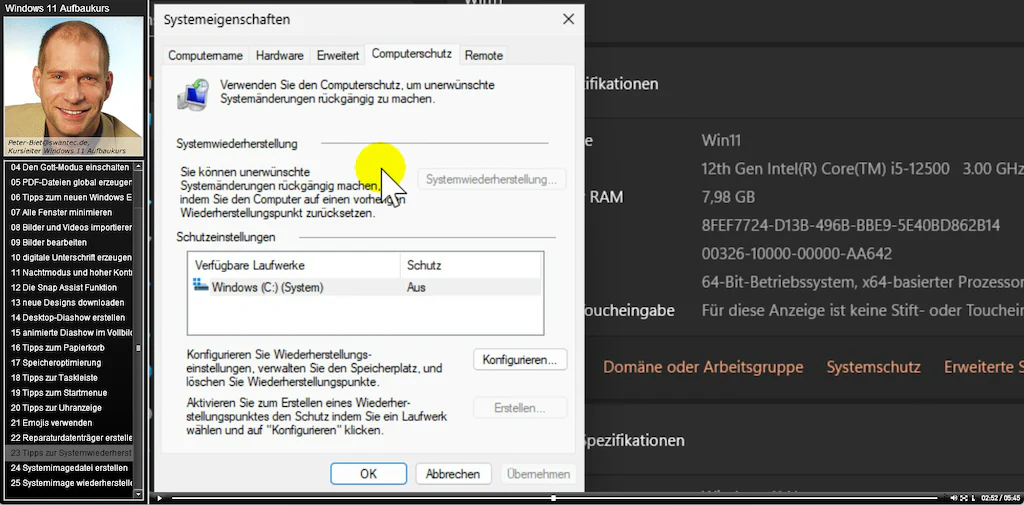Open chapter 13 neue Designs downloaden
1024x505 pixels.
coord(69,302)
